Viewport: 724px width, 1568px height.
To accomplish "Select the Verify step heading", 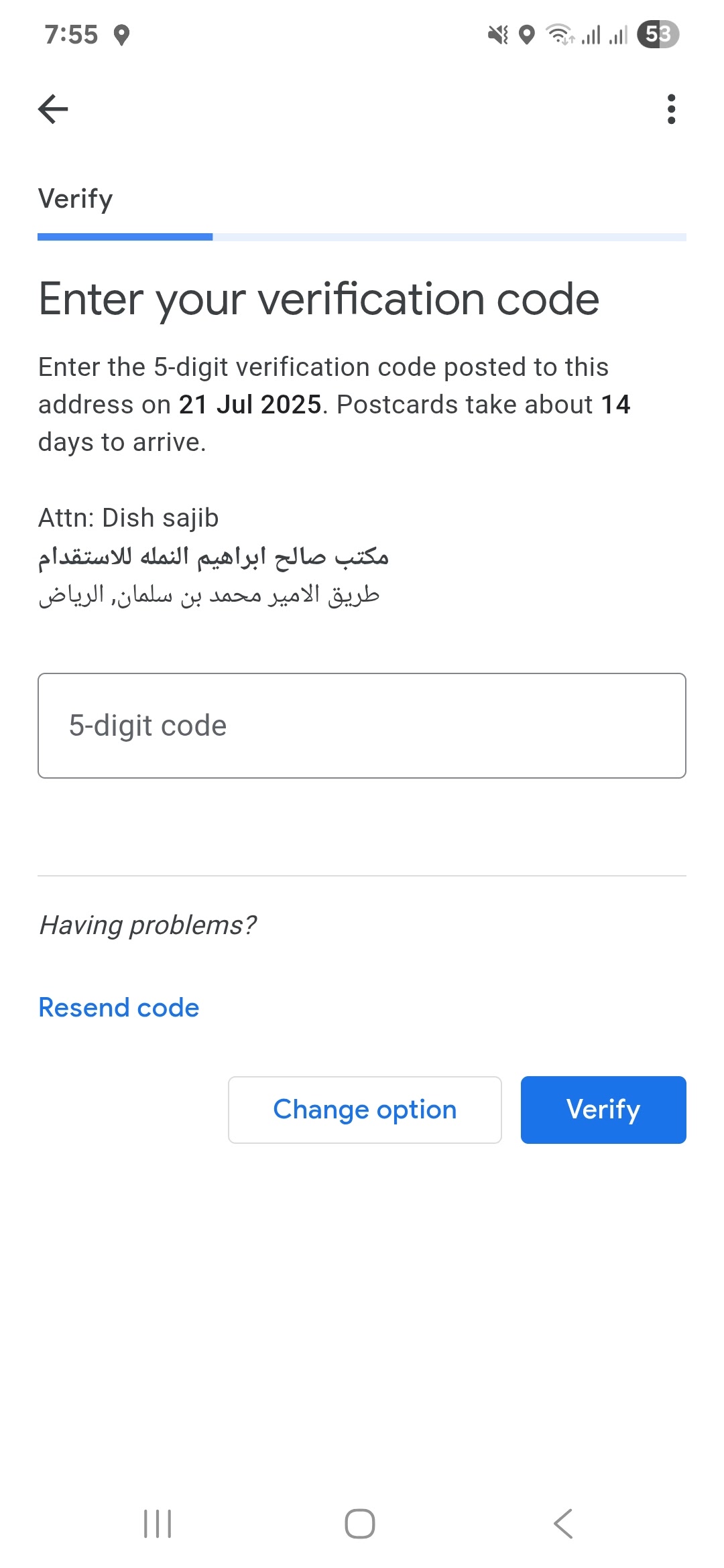I will tap(76, 199).
